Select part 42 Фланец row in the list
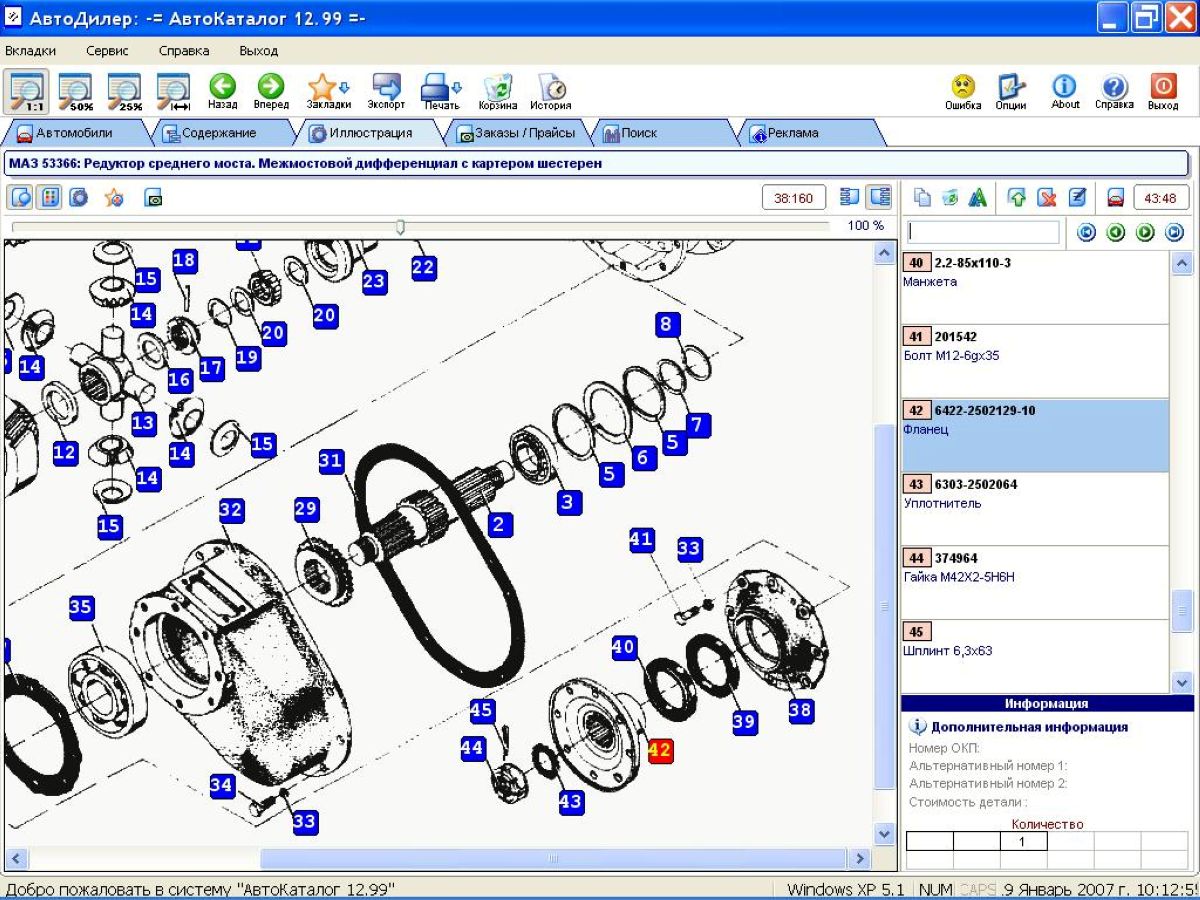The image size is (1200, 900). pyautogui.click(x=1035, y=435)
